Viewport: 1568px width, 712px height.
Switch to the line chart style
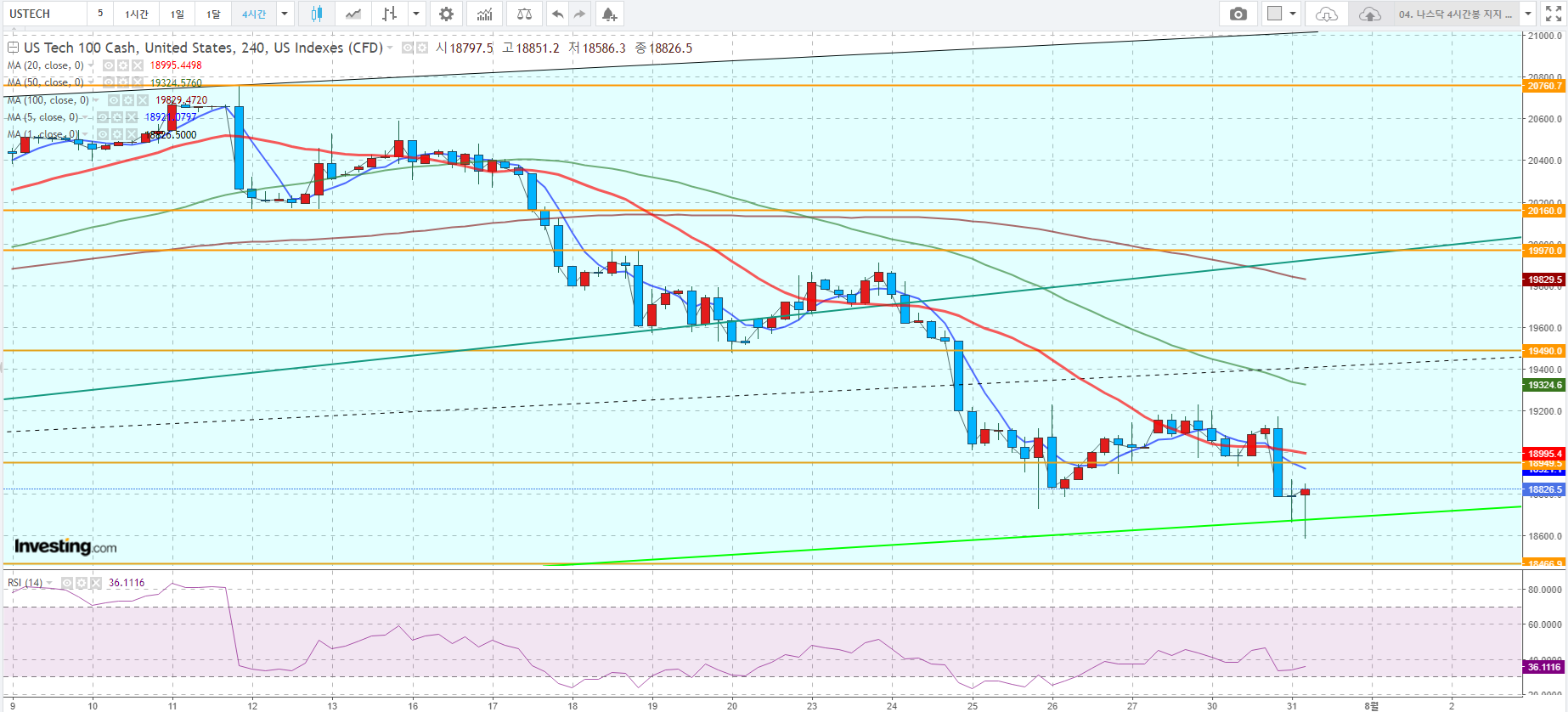tap(353, 14)
